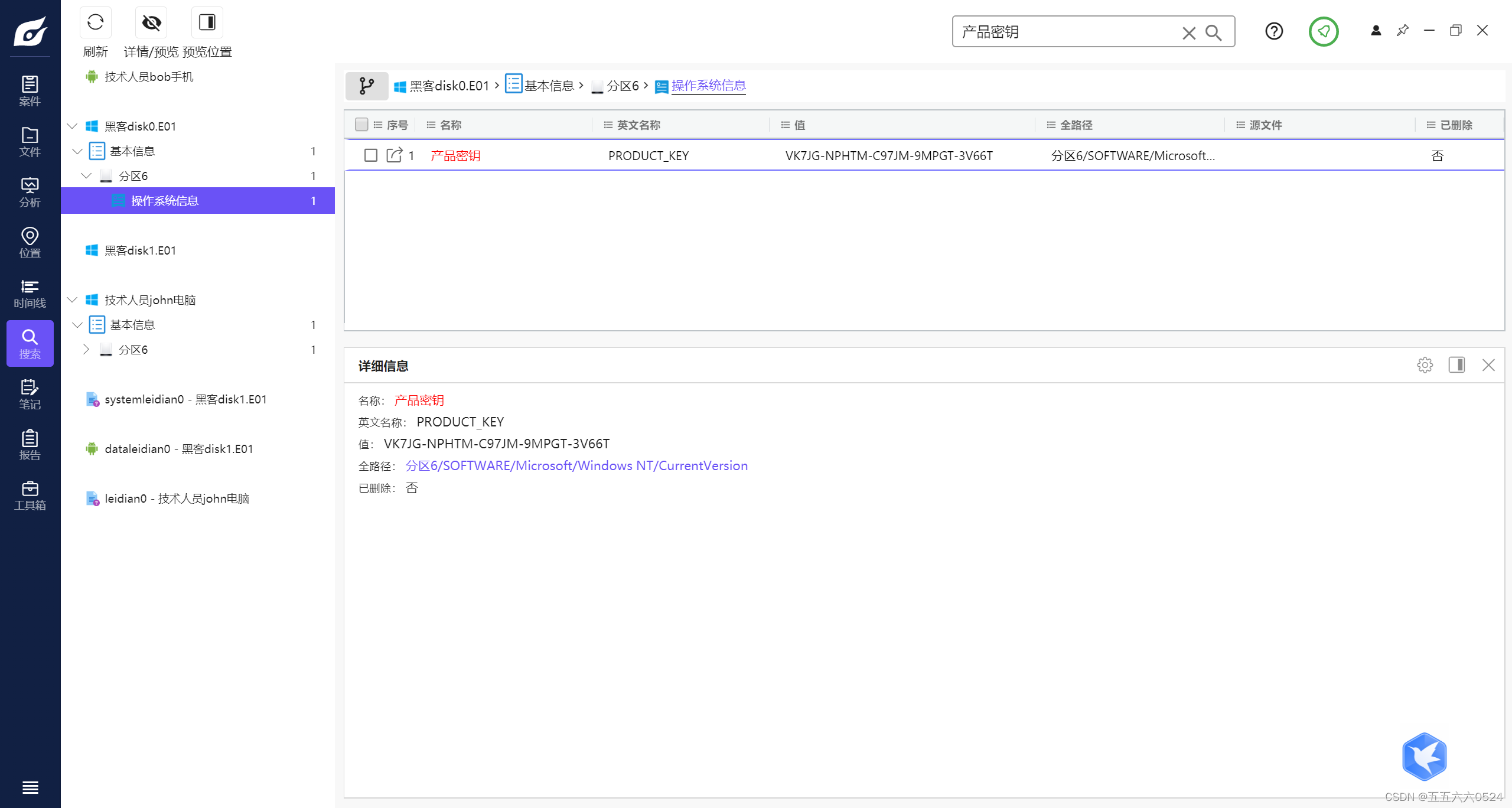The width and height of the screenshot is (1512, 808).
Task: Click the 操作系统信息 breadcrumb link
Action: coord(708,86)
